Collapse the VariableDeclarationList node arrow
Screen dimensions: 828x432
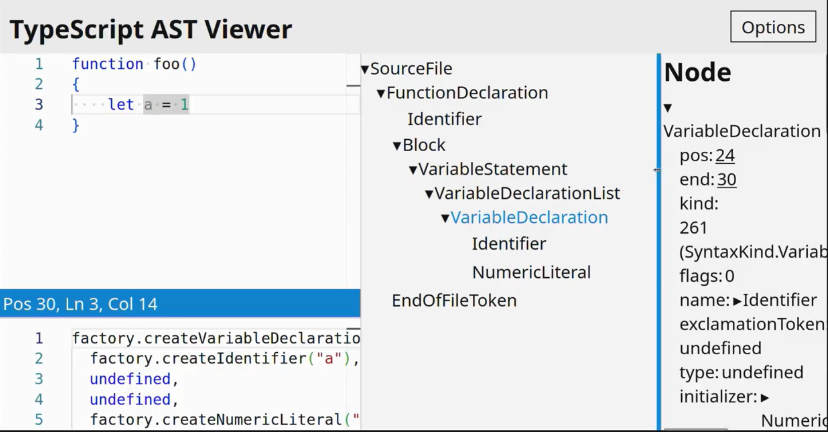click(x=429, y=194)
